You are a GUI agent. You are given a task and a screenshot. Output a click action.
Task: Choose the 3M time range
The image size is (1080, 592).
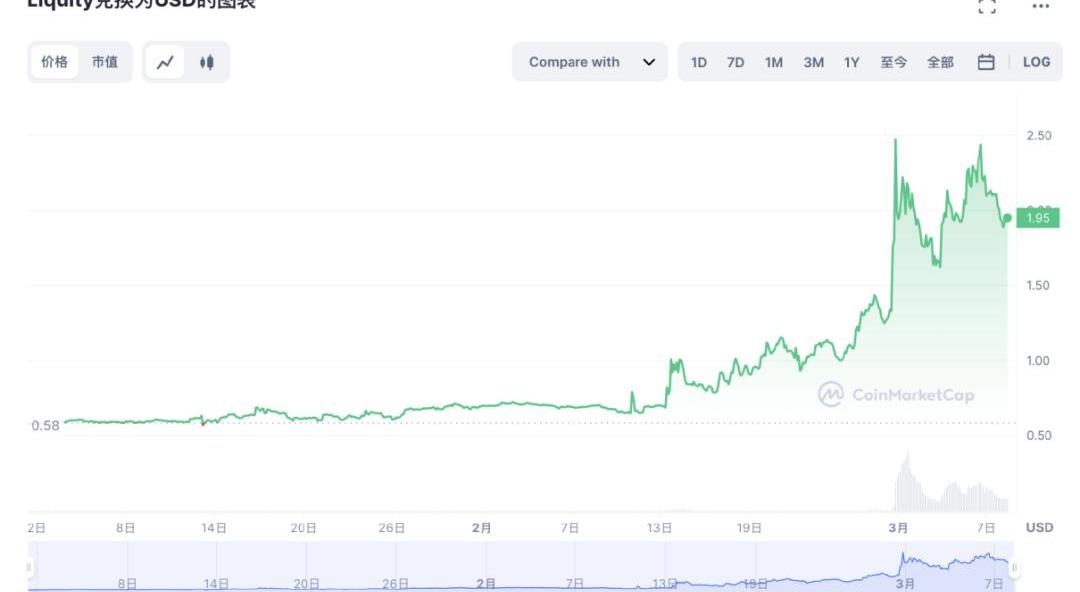point(813,62)
